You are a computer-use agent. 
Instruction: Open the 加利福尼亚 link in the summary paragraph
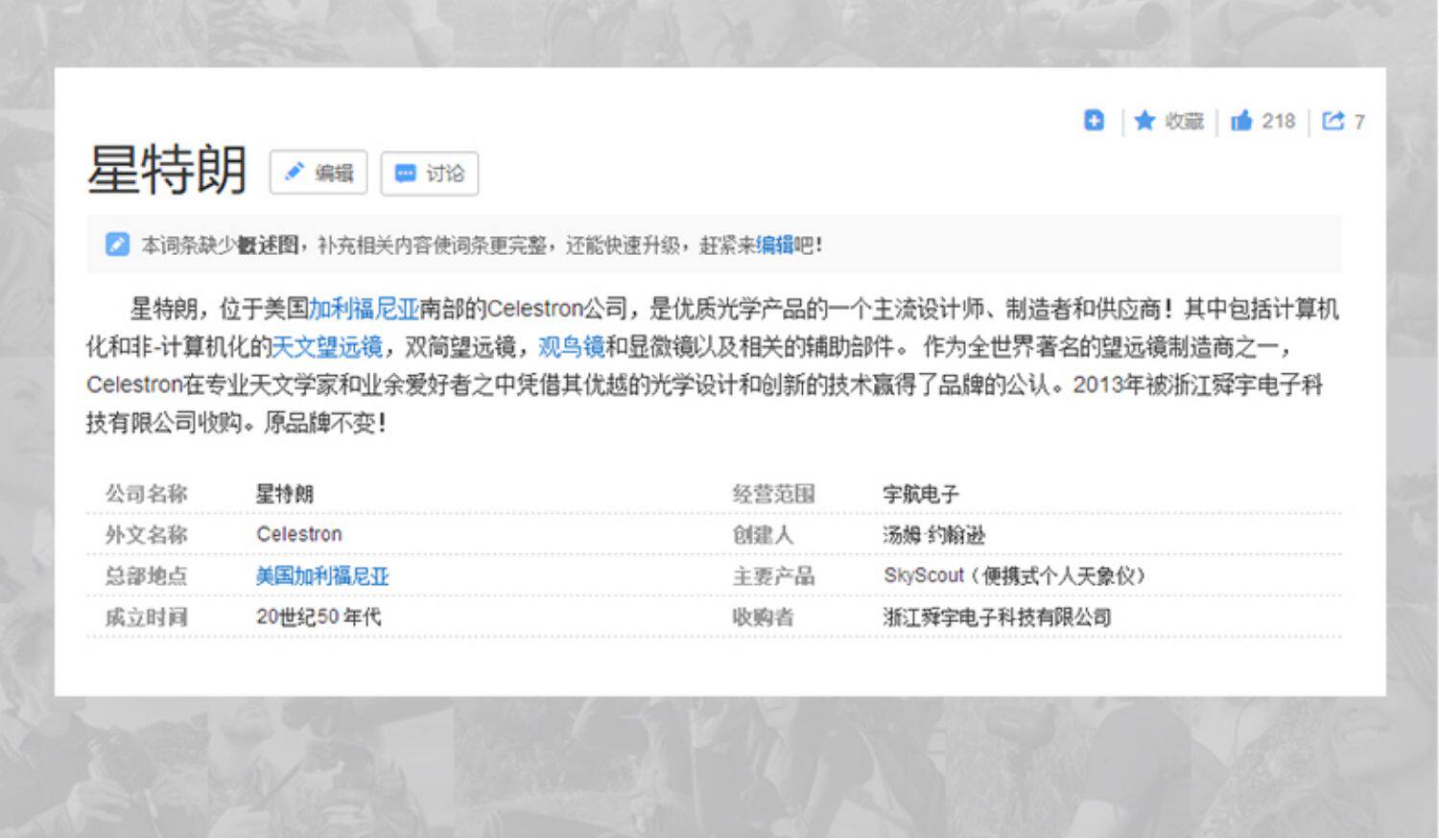365,309
